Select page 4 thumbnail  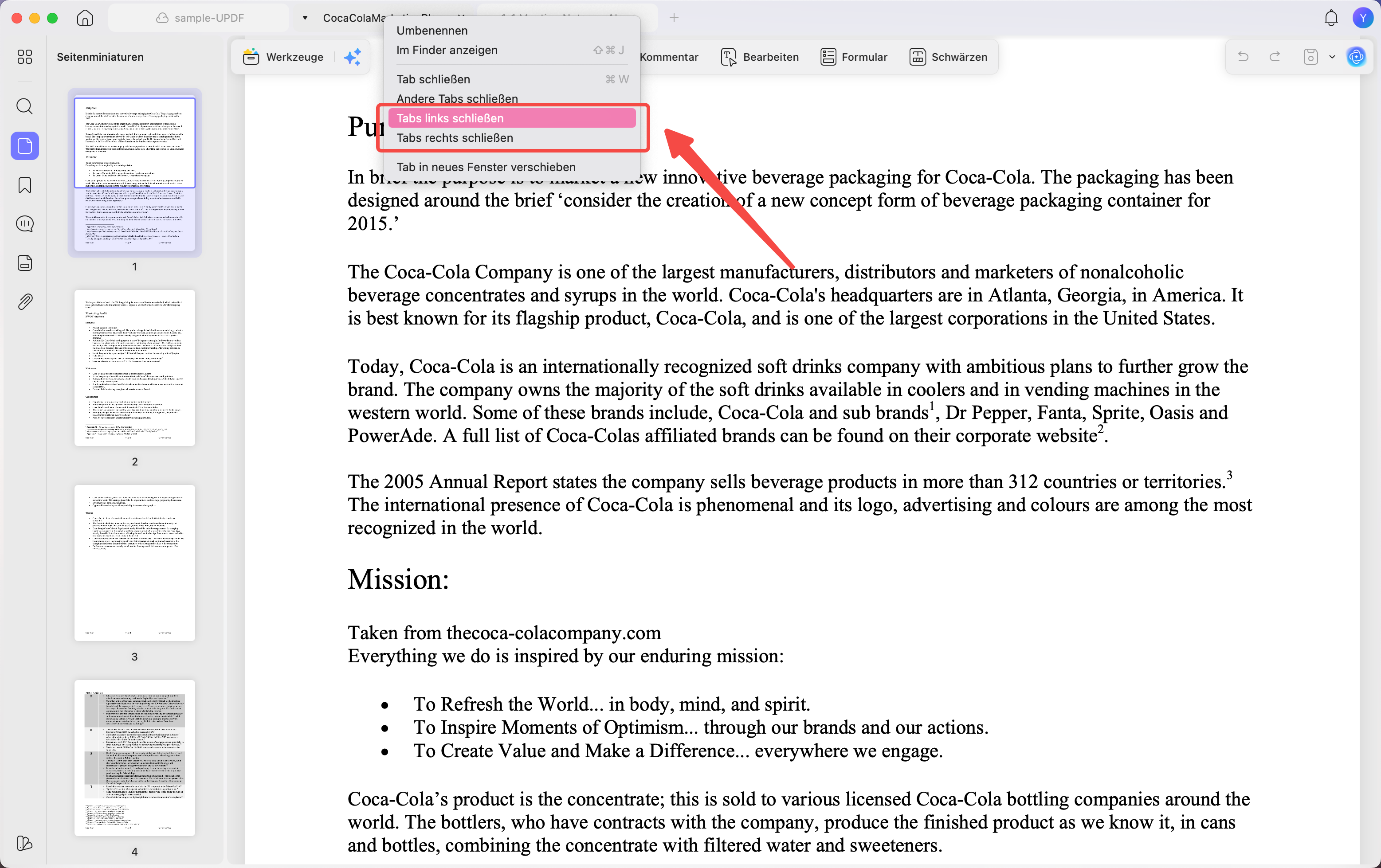pyautogui.click(x=135, y=757)
